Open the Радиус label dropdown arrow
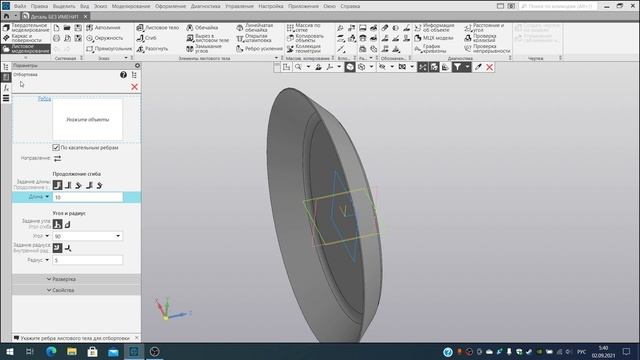Screen dimensions: 640x360 47,260
